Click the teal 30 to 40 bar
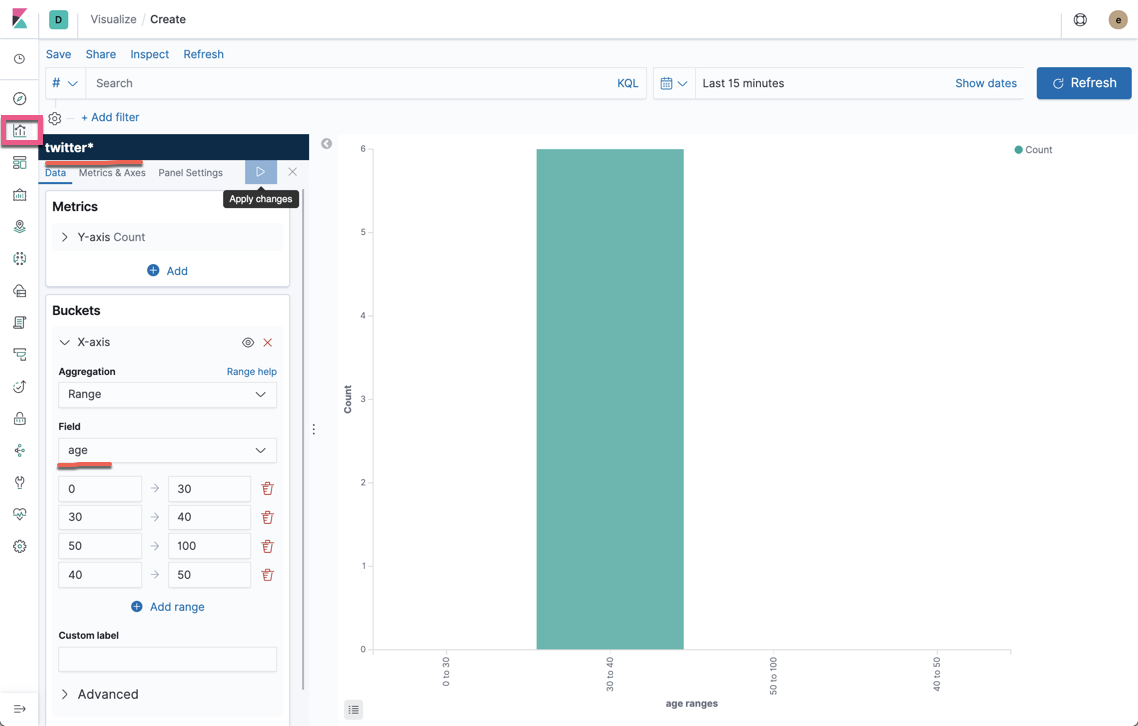 coord(610,399)
